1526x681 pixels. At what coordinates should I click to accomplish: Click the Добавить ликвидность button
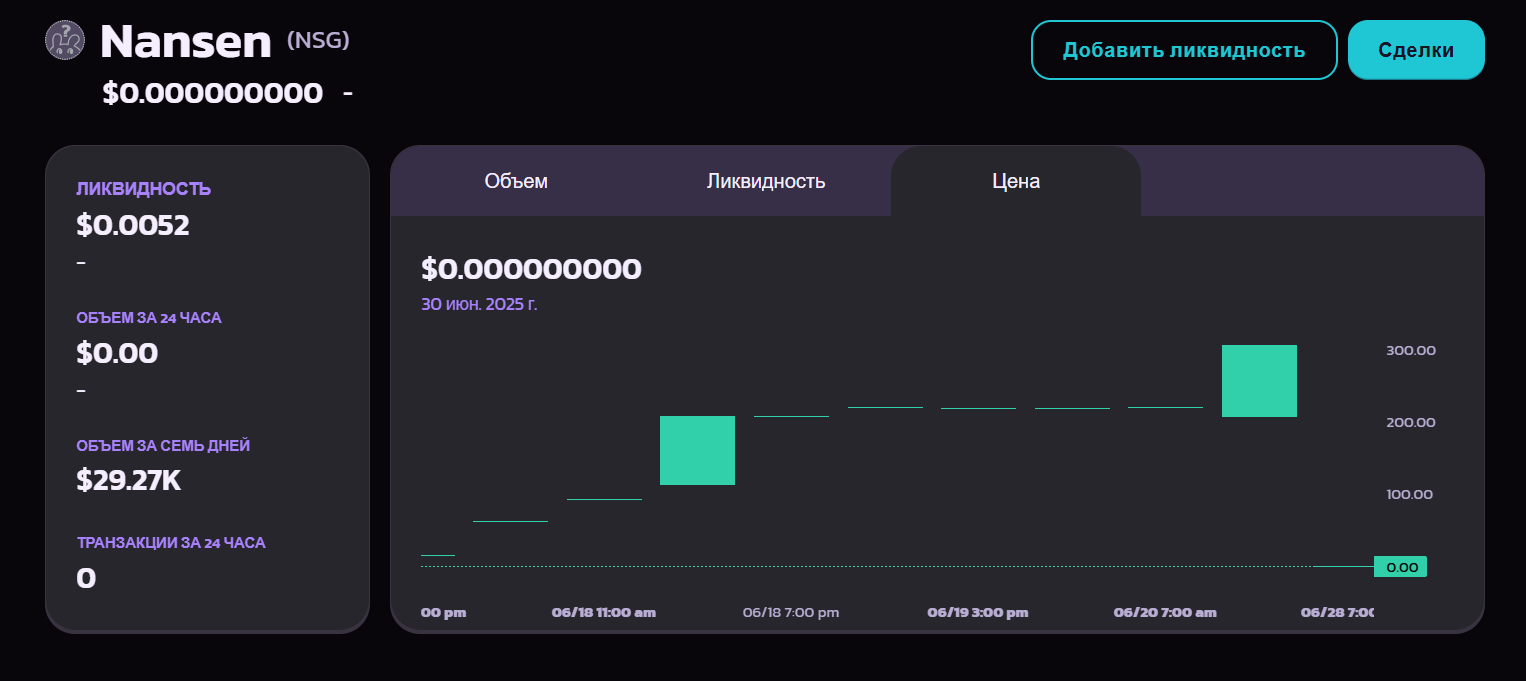pyautogui.click(x=1183, y=49)
